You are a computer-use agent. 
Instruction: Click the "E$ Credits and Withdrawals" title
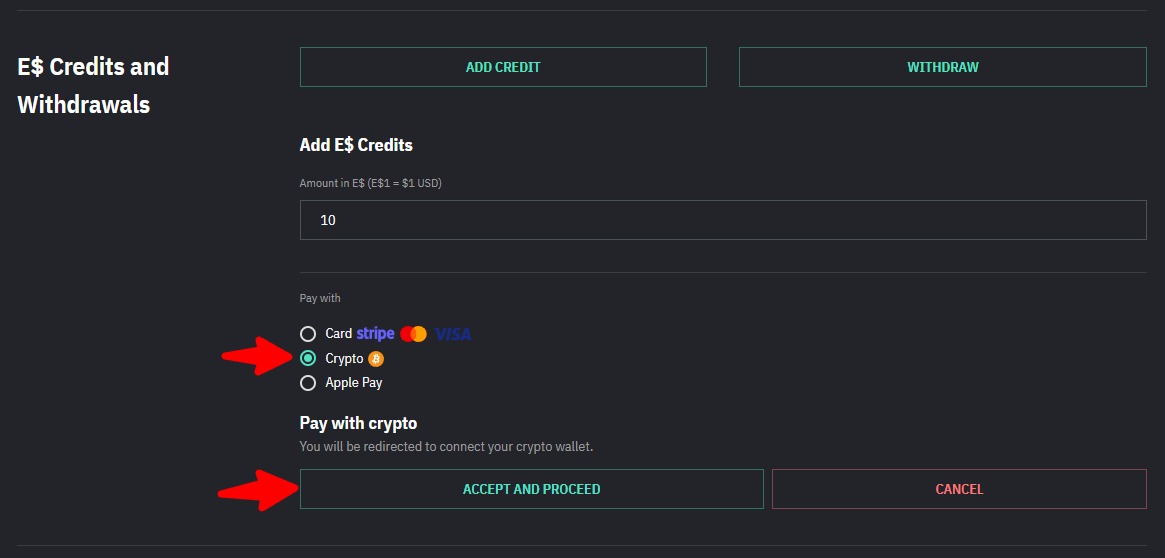pyautogui.click(x=93, y=85)
